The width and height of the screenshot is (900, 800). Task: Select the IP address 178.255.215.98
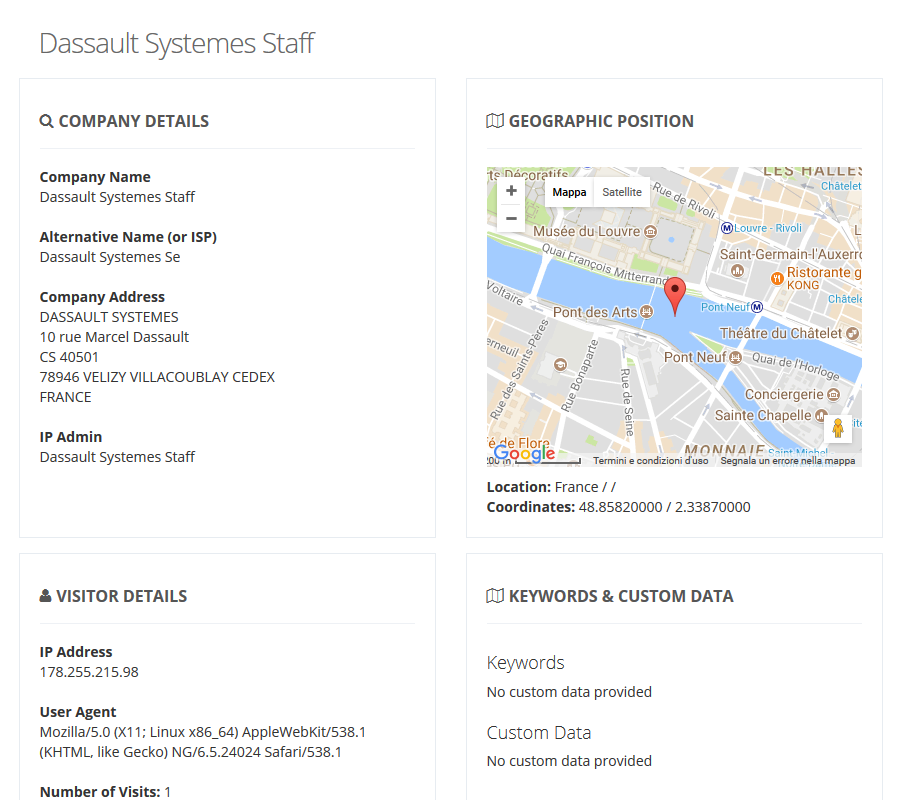[89, 672]
